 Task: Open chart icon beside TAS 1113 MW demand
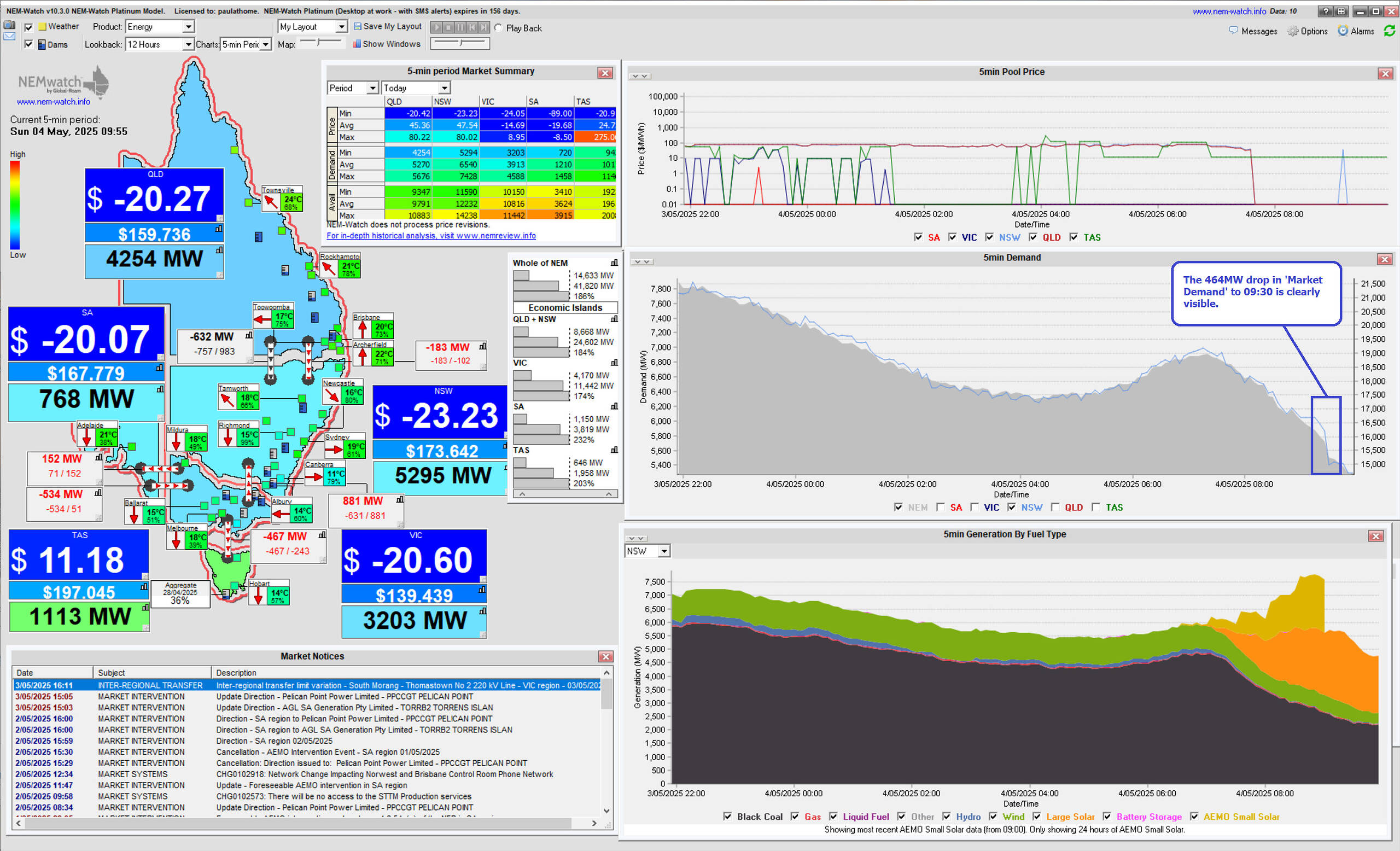tap(145, 607)
